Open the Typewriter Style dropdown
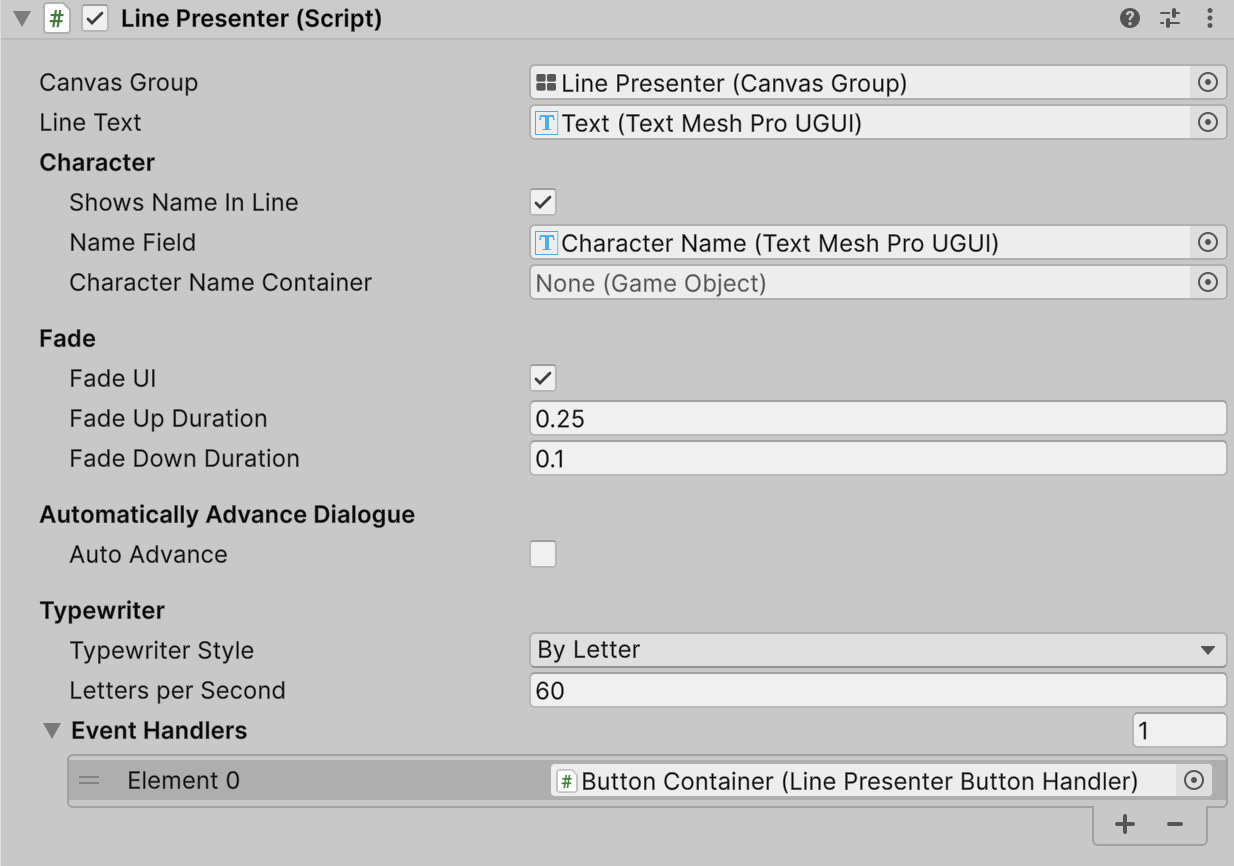 click(x=877, y=650)
